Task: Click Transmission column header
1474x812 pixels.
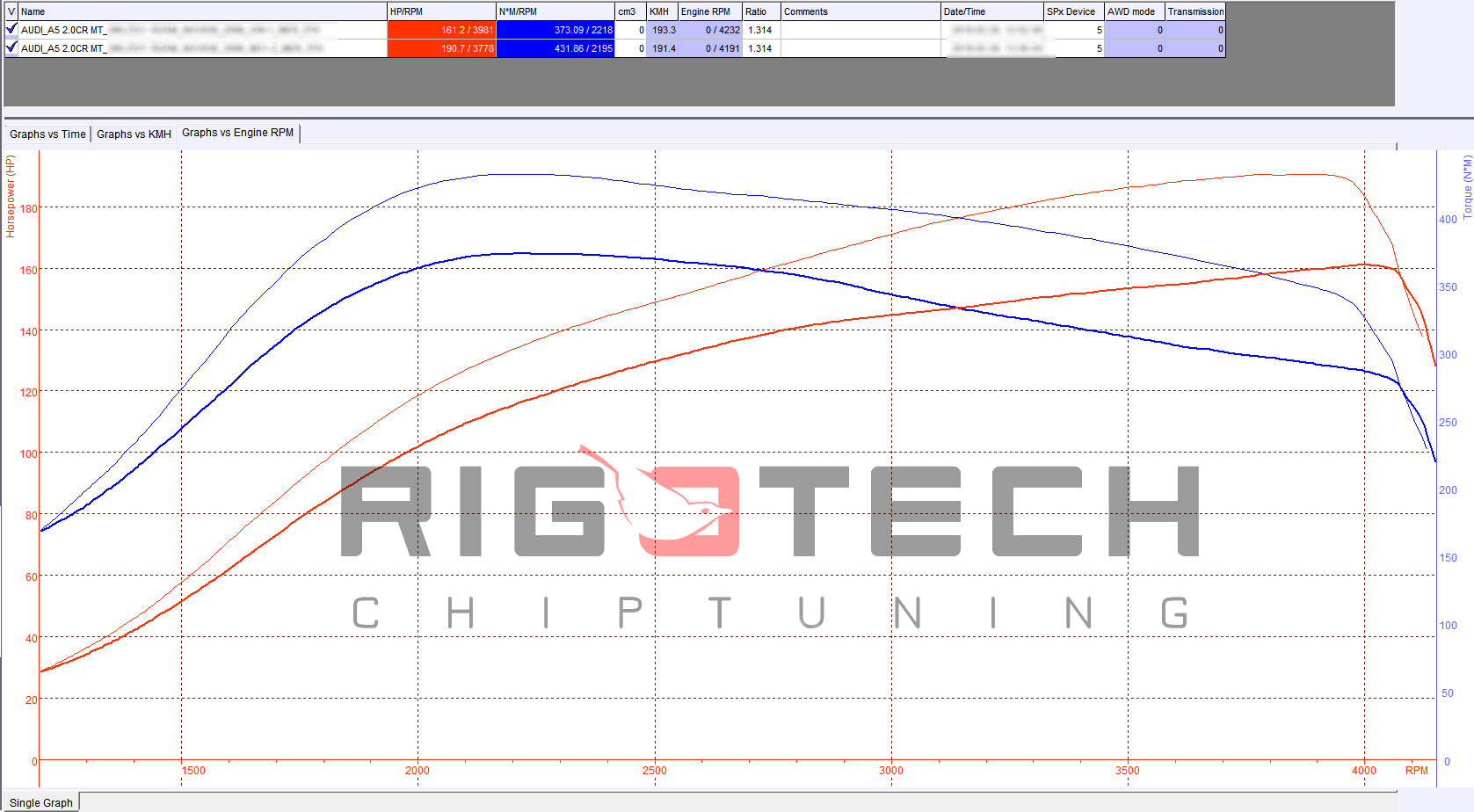Action: [x=1195, y=11]
